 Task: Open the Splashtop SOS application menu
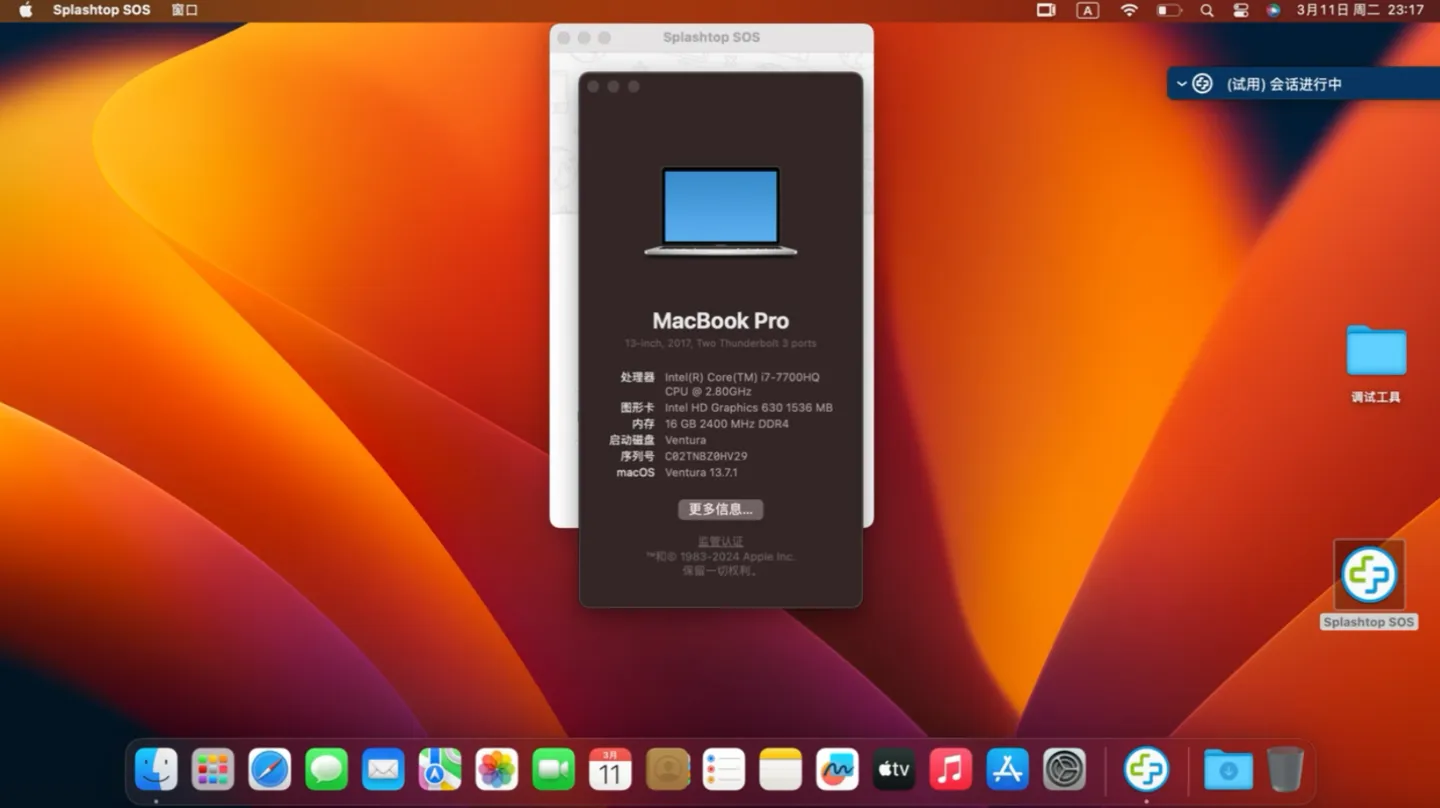click(x=100, y=10)
